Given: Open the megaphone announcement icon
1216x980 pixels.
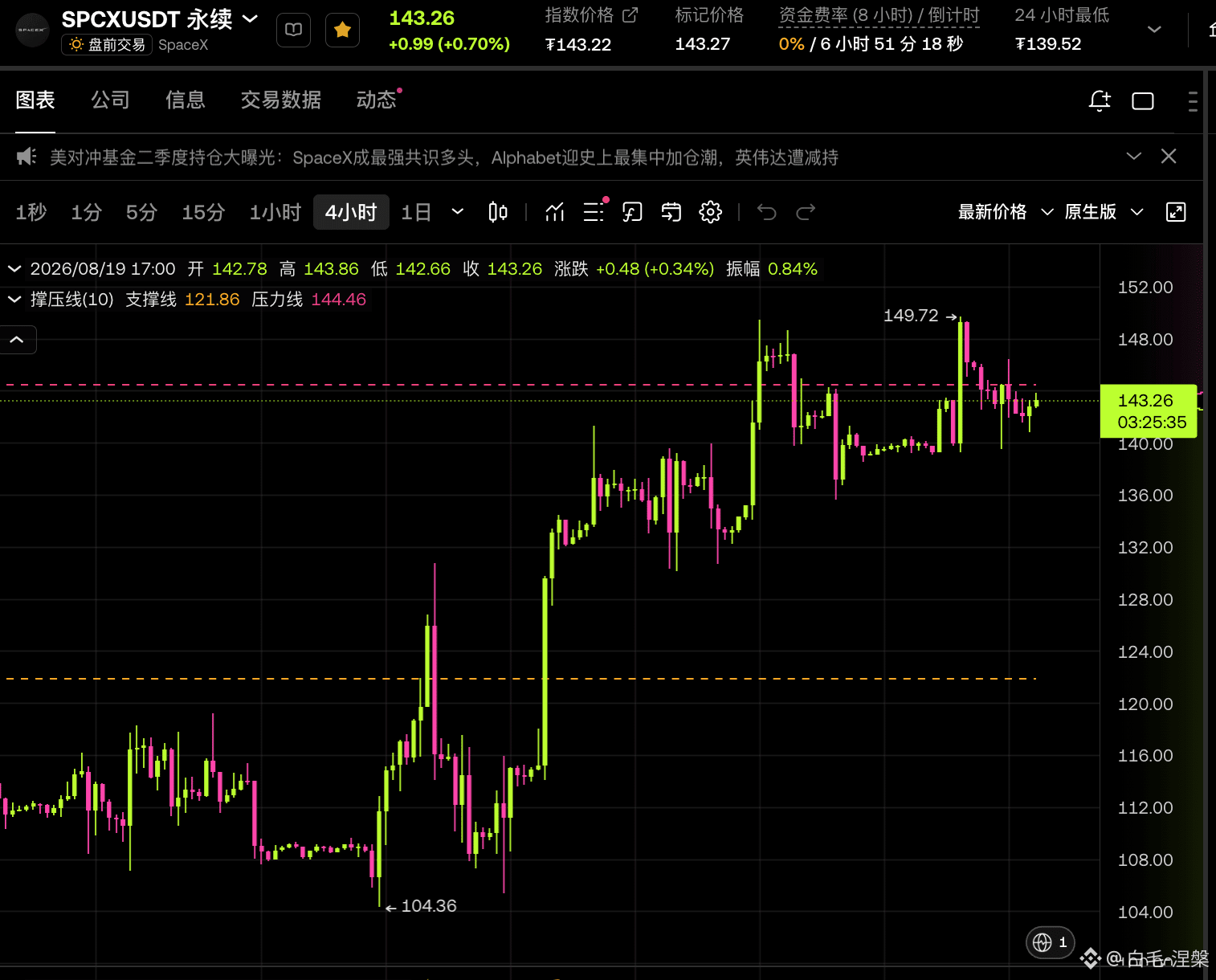Looking at the screenshot, I should 27,157.
